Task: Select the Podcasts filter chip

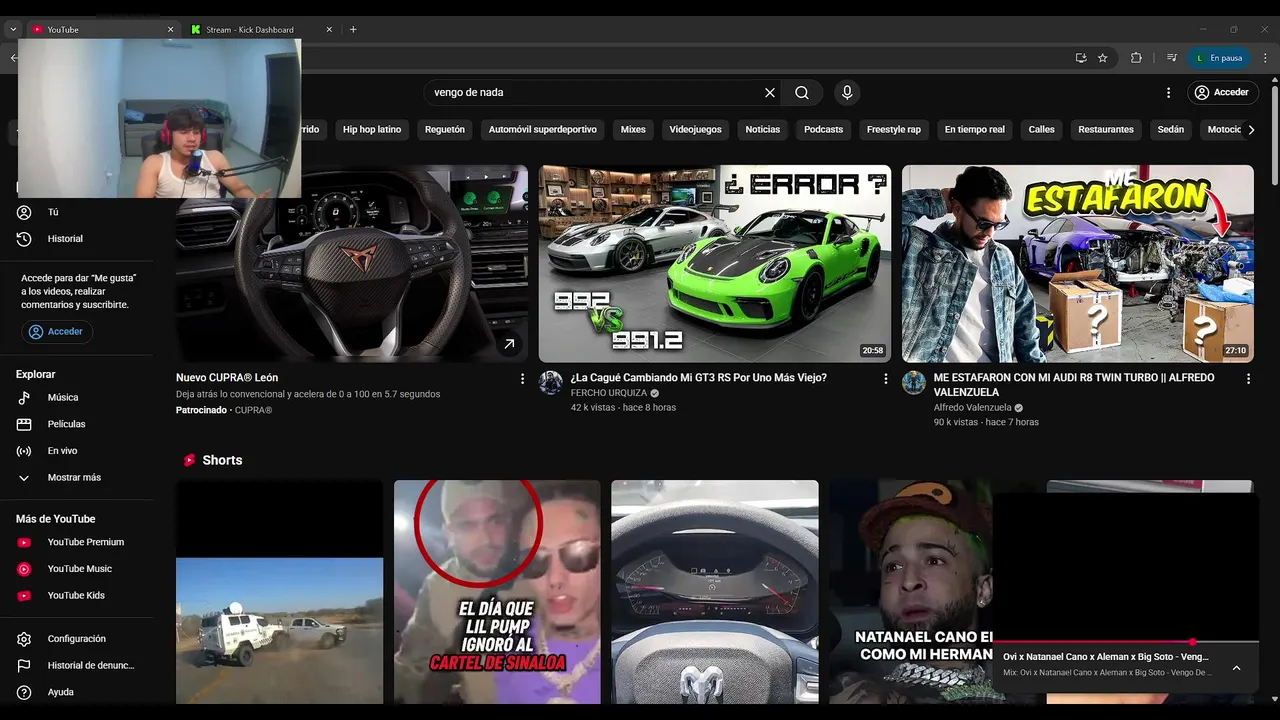Action: (823, 129)
